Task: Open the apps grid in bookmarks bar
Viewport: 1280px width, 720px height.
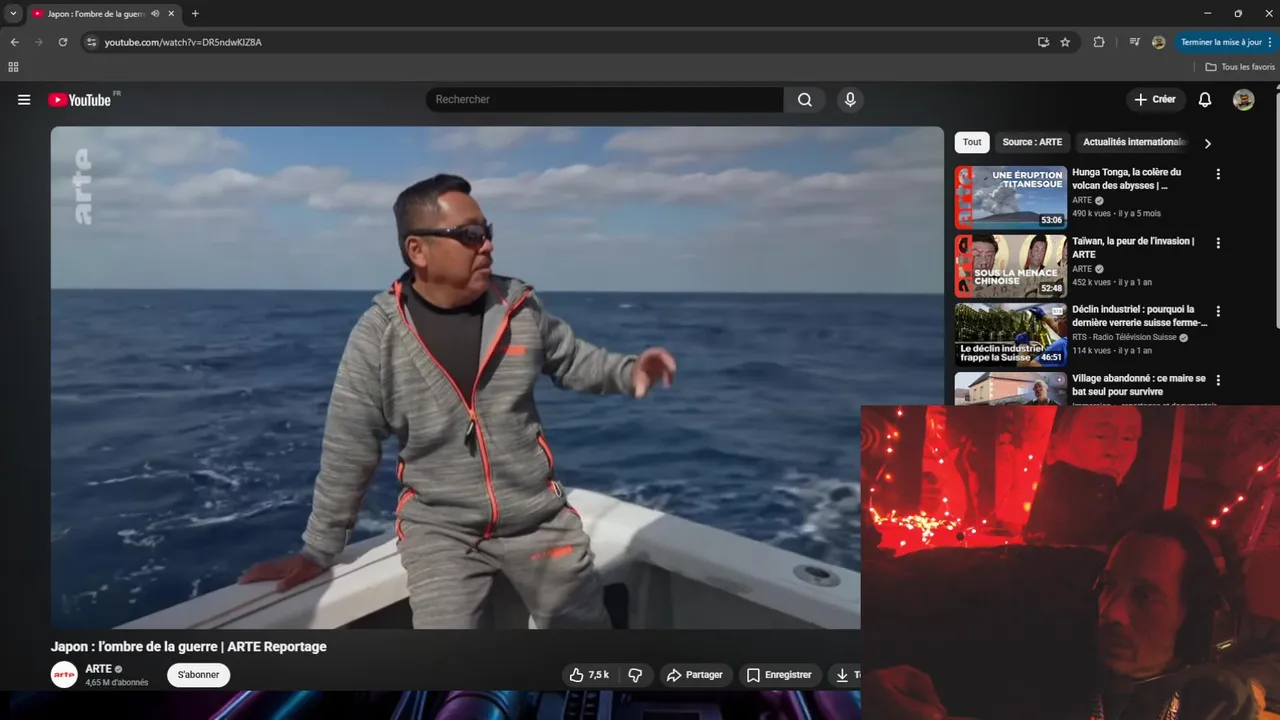Action: point(13,67)
